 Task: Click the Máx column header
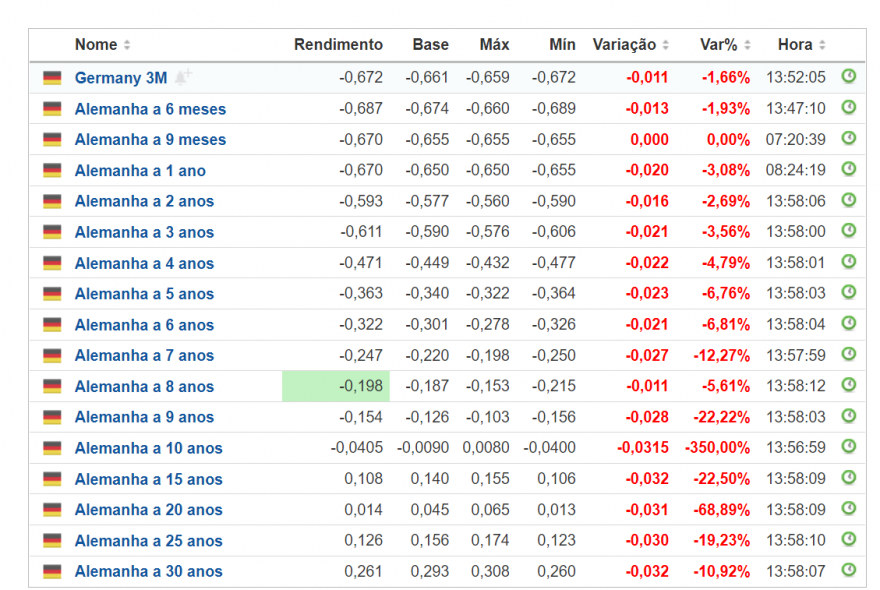494,45
